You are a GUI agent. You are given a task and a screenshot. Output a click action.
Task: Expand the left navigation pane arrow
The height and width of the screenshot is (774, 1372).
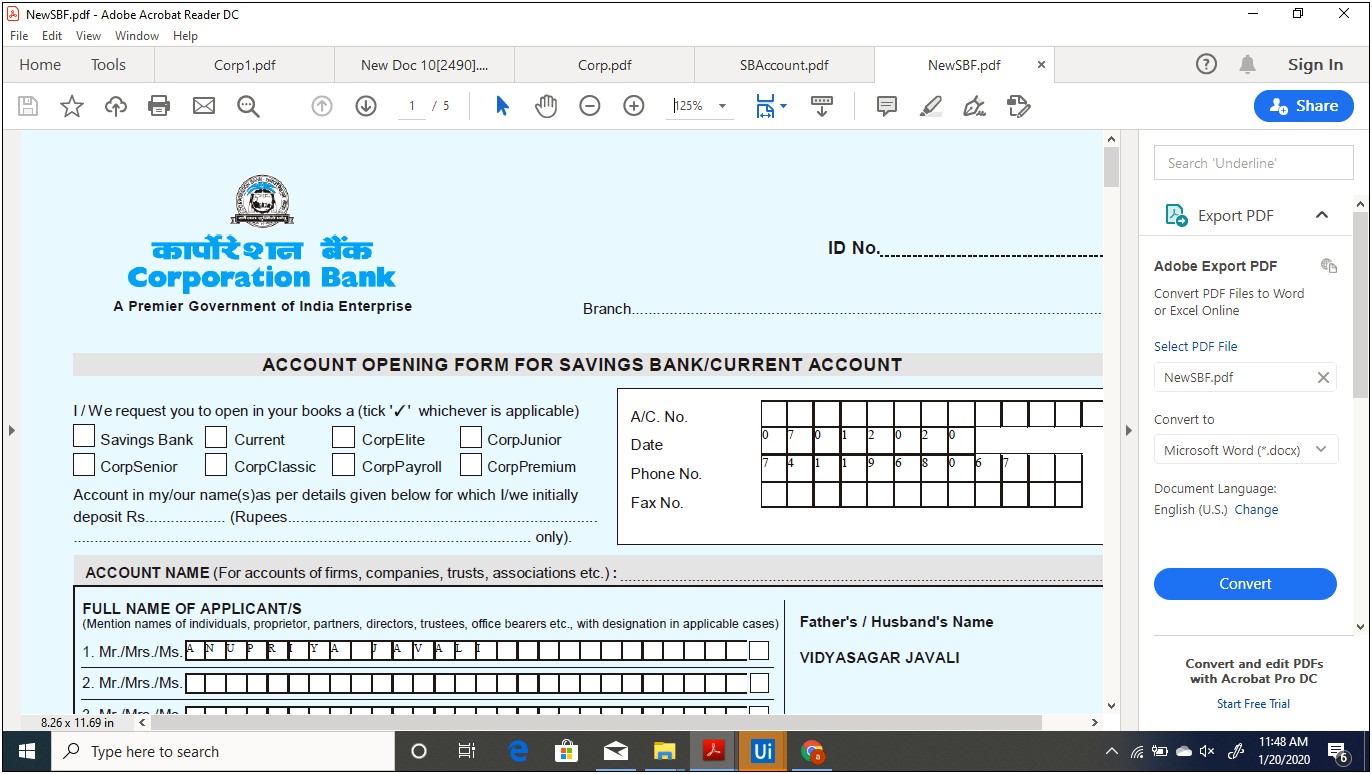(12, 430)
